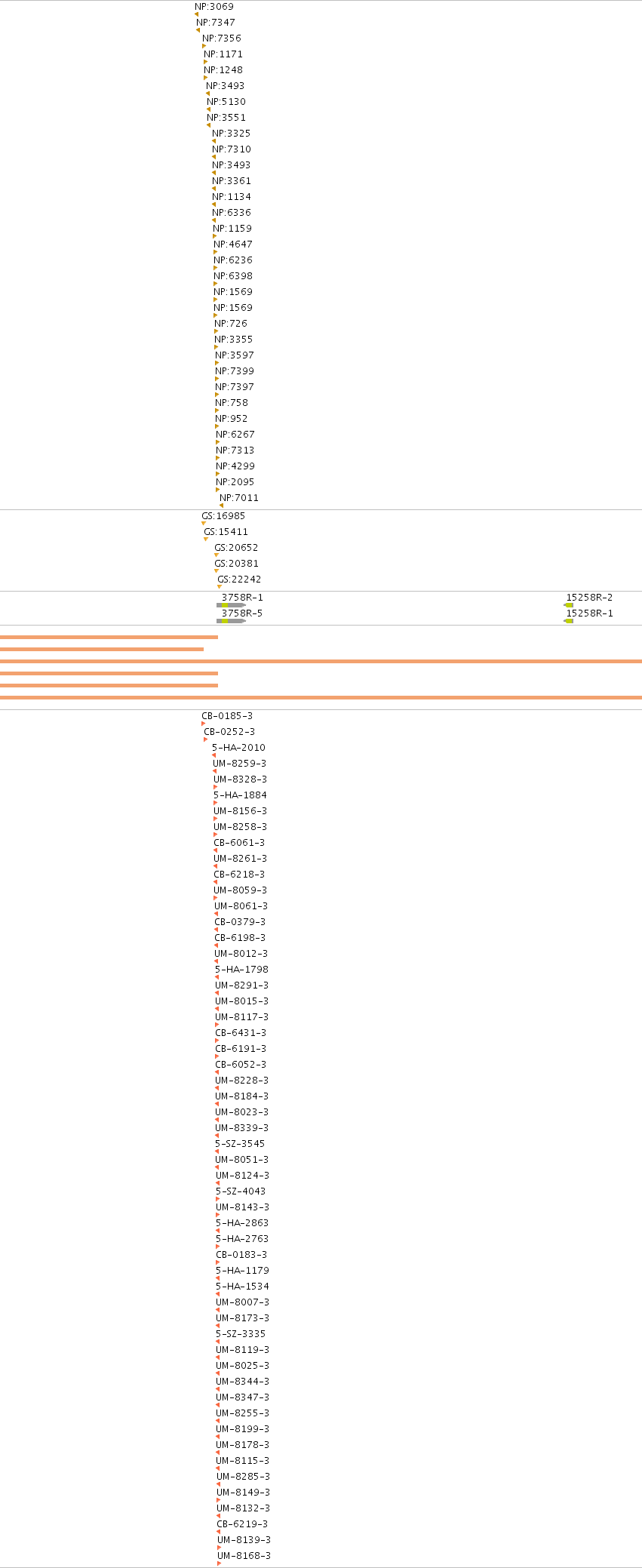Click the UM-8199-3 feature
642x1568 pixels.
click(x=242, y=1429)
